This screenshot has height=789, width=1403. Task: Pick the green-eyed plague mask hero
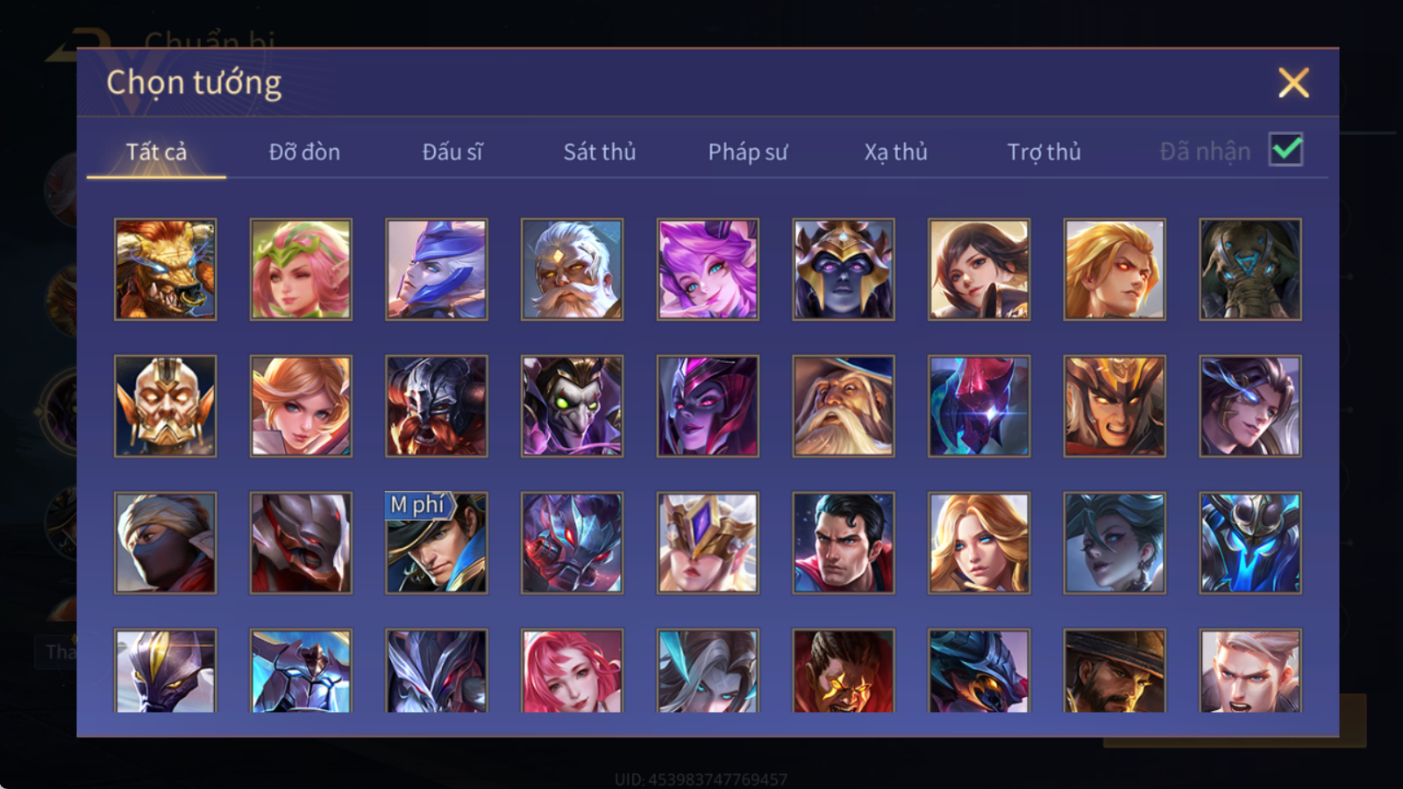coord(572,406)
